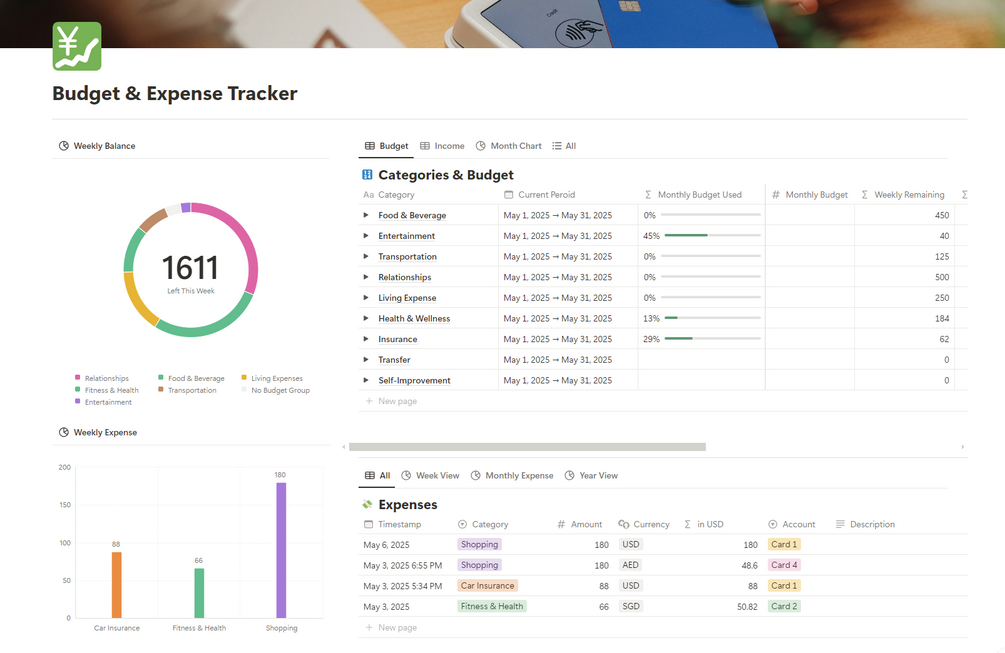Open the Entertainment category page
Image resolution: width=1005 pixels, height=653 pixels.
click(x=406, y=236)
